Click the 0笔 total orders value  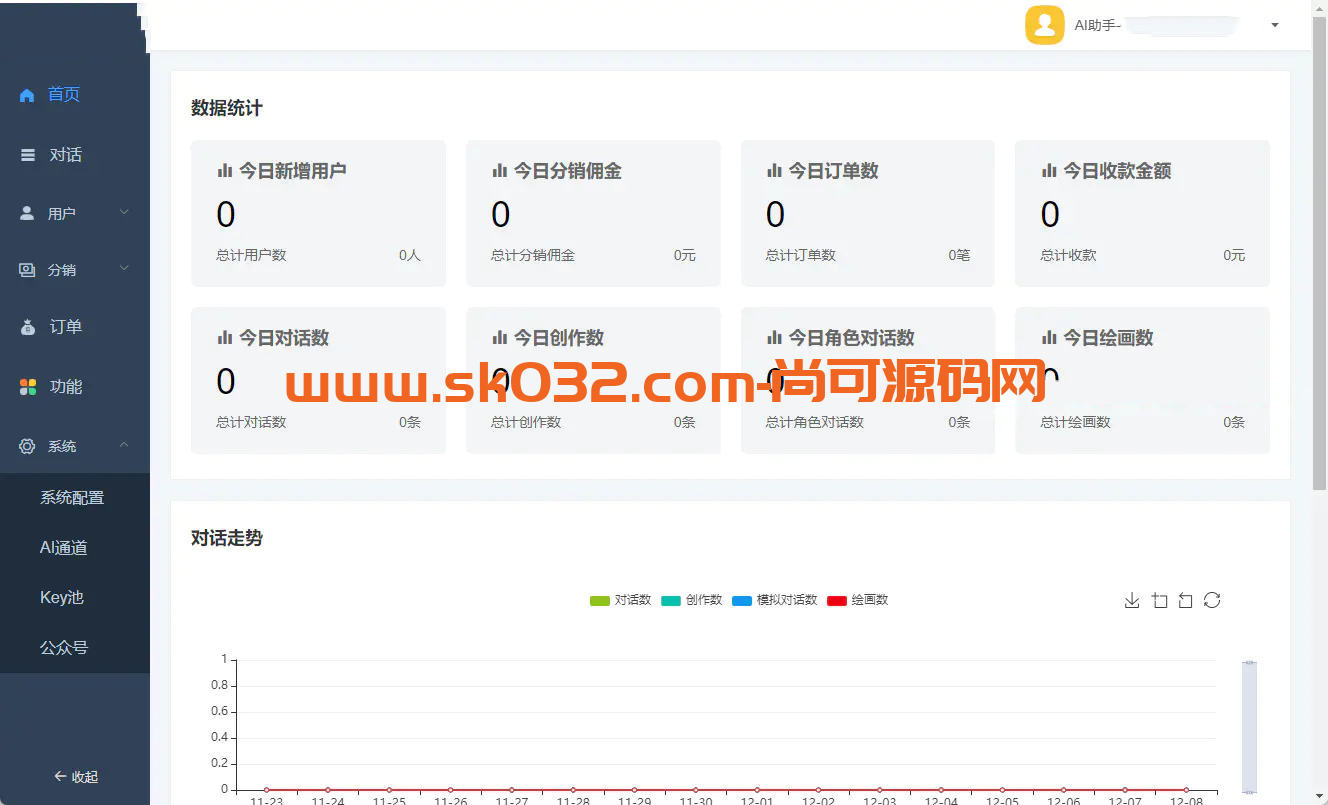tap(959, 255)
